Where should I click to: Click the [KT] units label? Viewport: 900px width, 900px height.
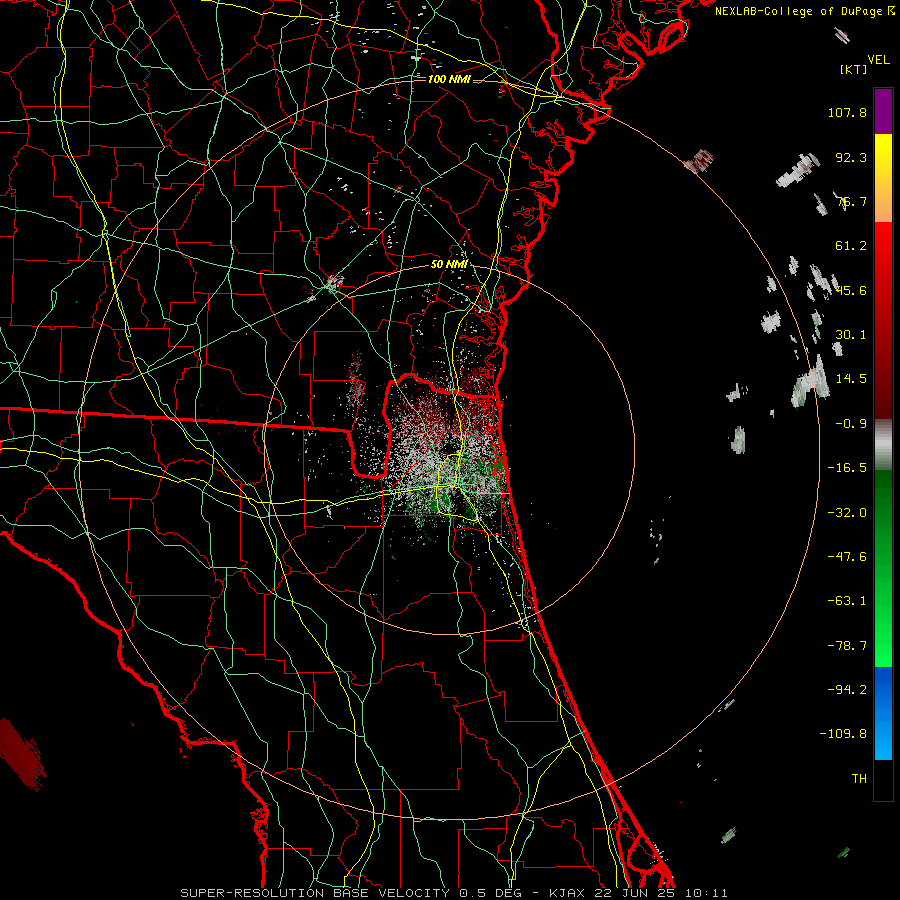click(854, 69)
